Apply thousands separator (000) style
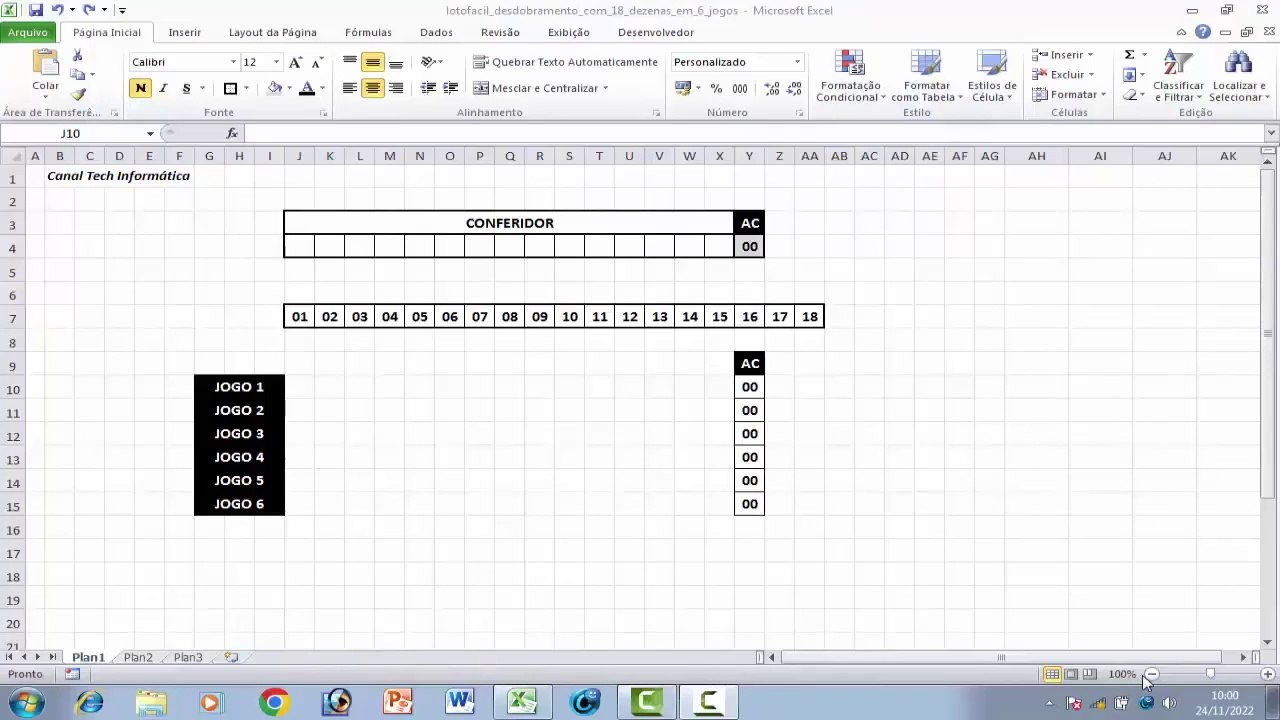This screenshot has width=1280, height=720. [739, 88]
